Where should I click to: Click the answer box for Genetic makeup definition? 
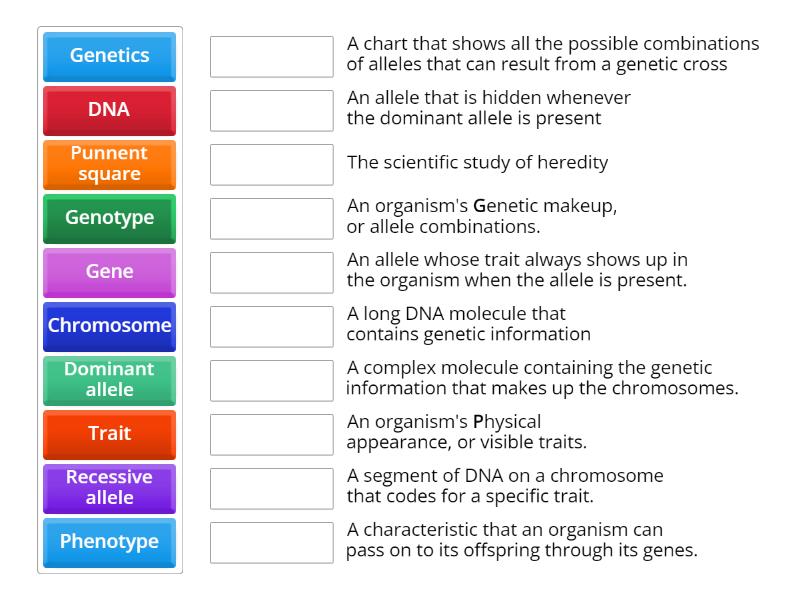271,219
